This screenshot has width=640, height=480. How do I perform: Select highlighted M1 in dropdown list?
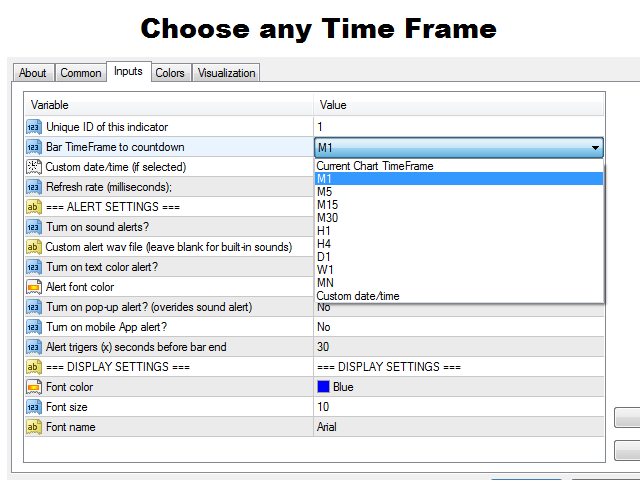pos(459,179)
